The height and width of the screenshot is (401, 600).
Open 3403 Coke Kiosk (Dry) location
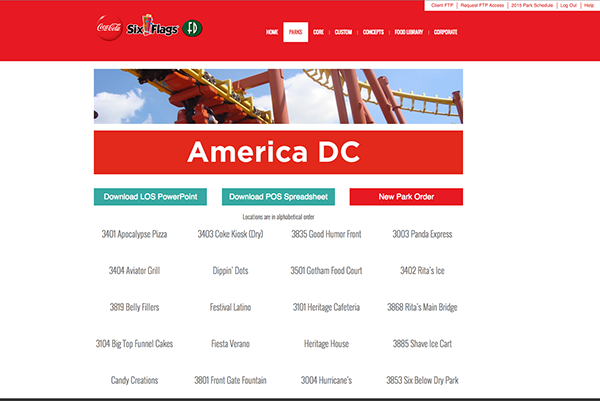tap(230, 234)
